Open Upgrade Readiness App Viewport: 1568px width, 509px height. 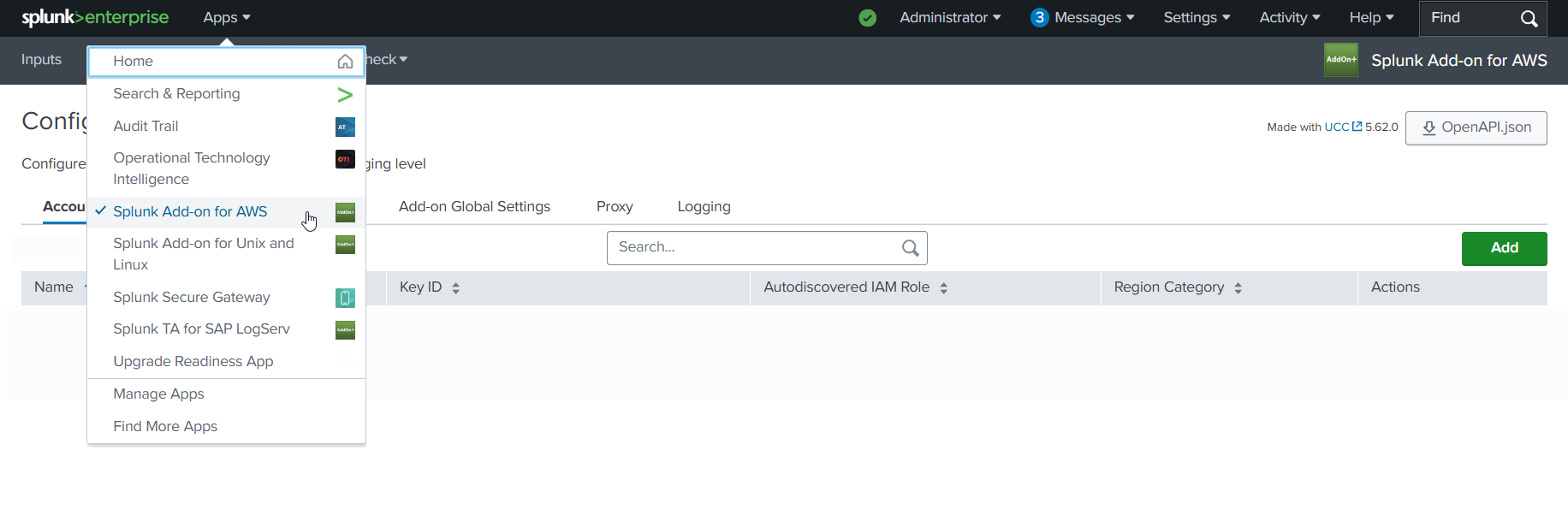pyautogui.click(x=227, y=362)
